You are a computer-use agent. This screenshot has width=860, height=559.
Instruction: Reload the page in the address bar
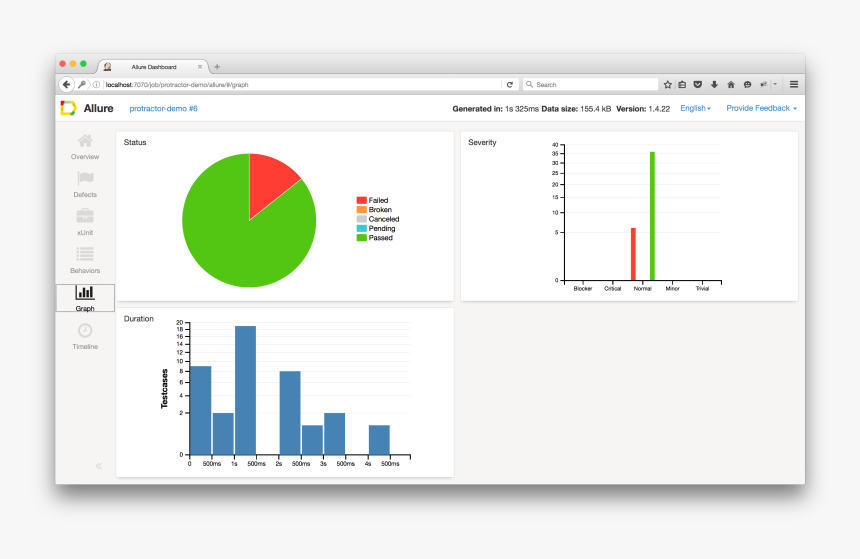pyautogui.click(x=509, y=85)
